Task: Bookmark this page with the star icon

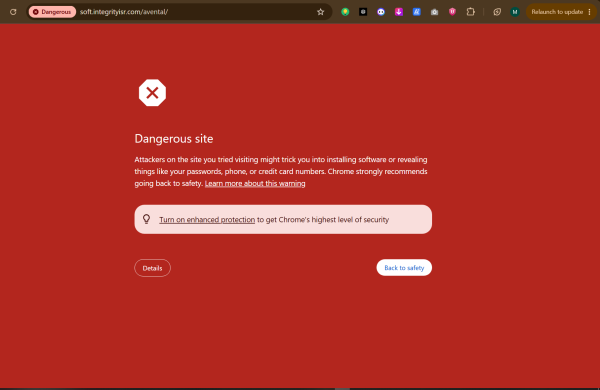Action: (x=321, y=12)
